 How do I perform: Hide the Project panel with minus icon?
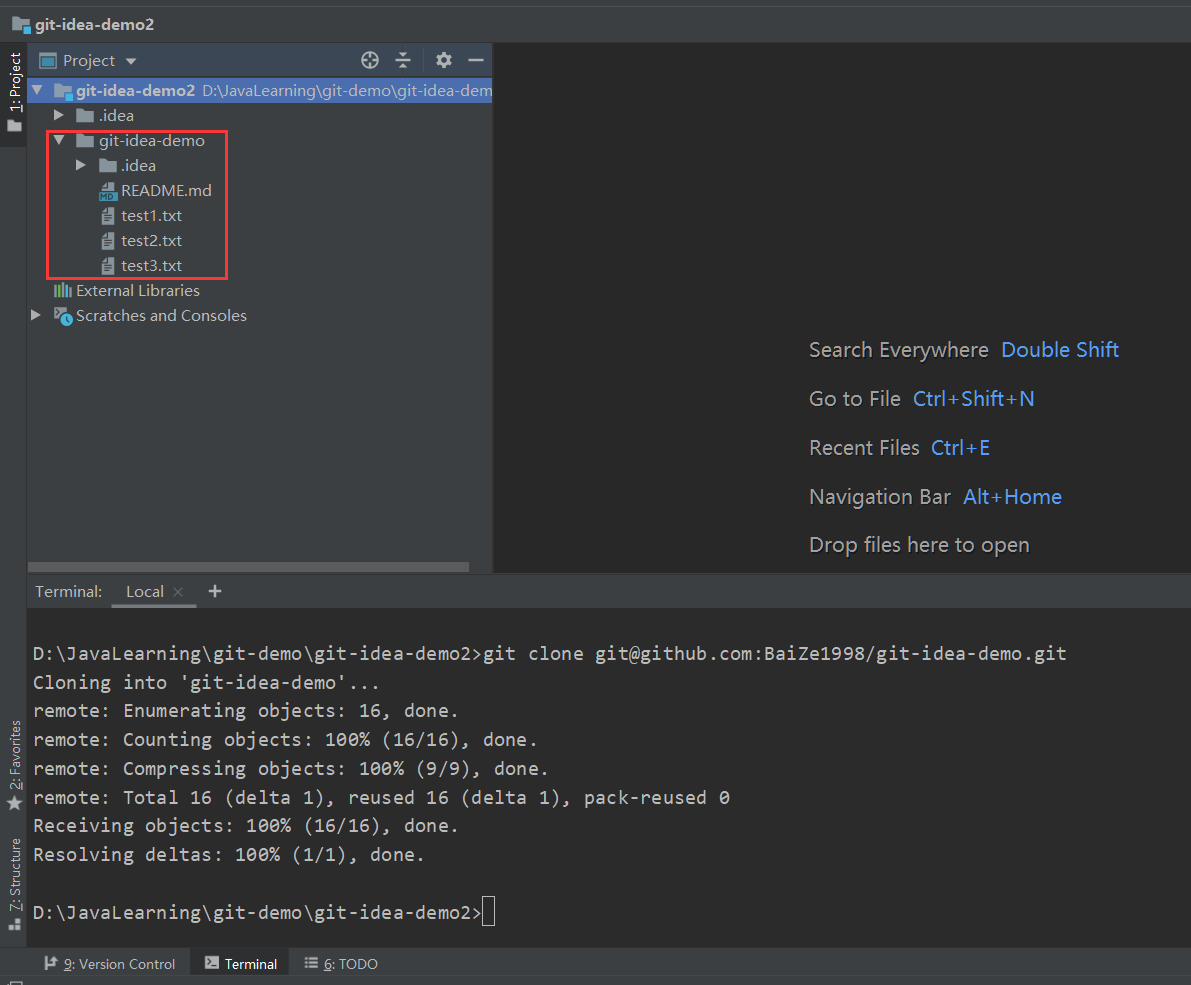[x=476, y=60]
